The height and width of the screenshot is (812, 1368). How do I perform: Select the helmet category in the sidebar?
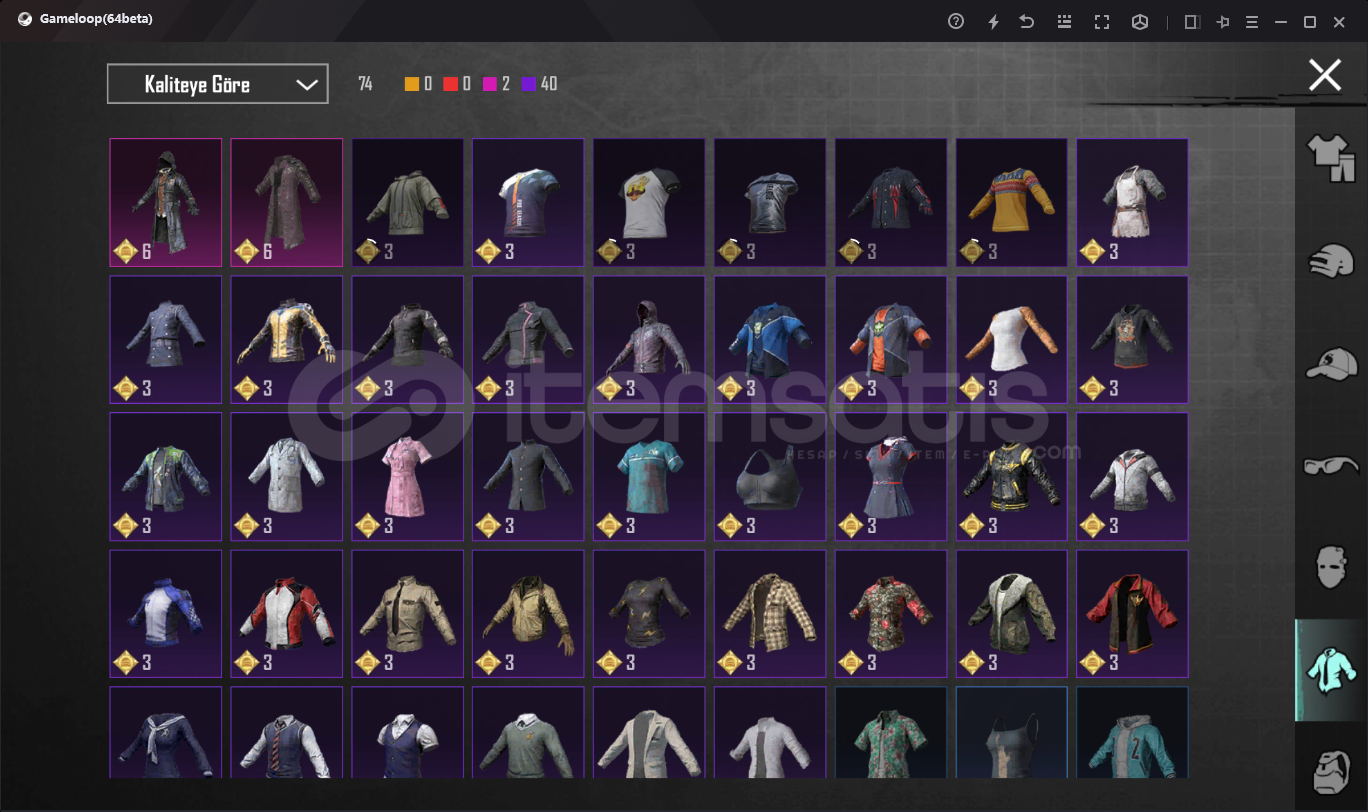tap(1331, 260)
